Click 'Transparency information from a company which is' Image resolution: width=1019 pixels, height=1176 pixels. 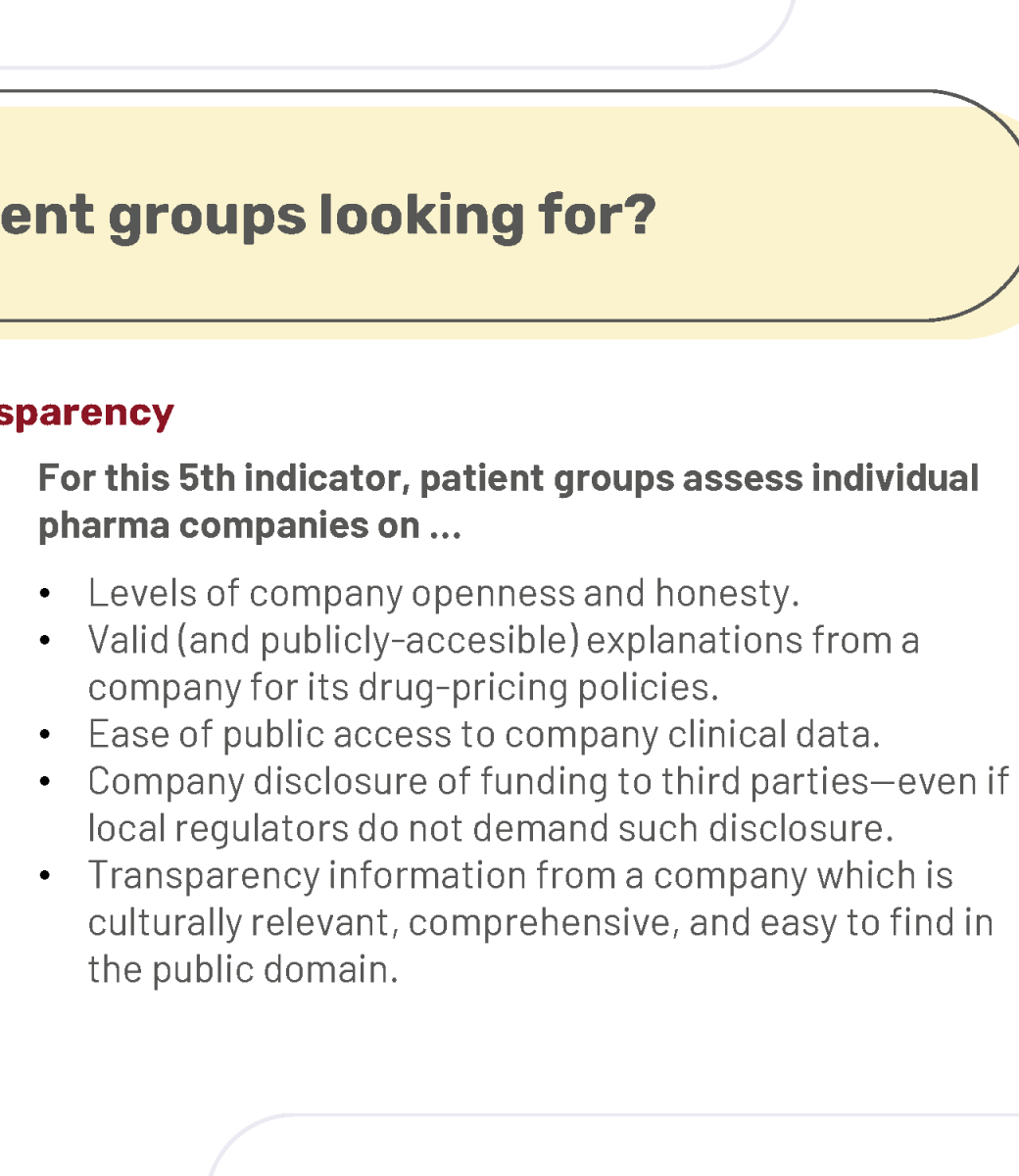(520, 875)
